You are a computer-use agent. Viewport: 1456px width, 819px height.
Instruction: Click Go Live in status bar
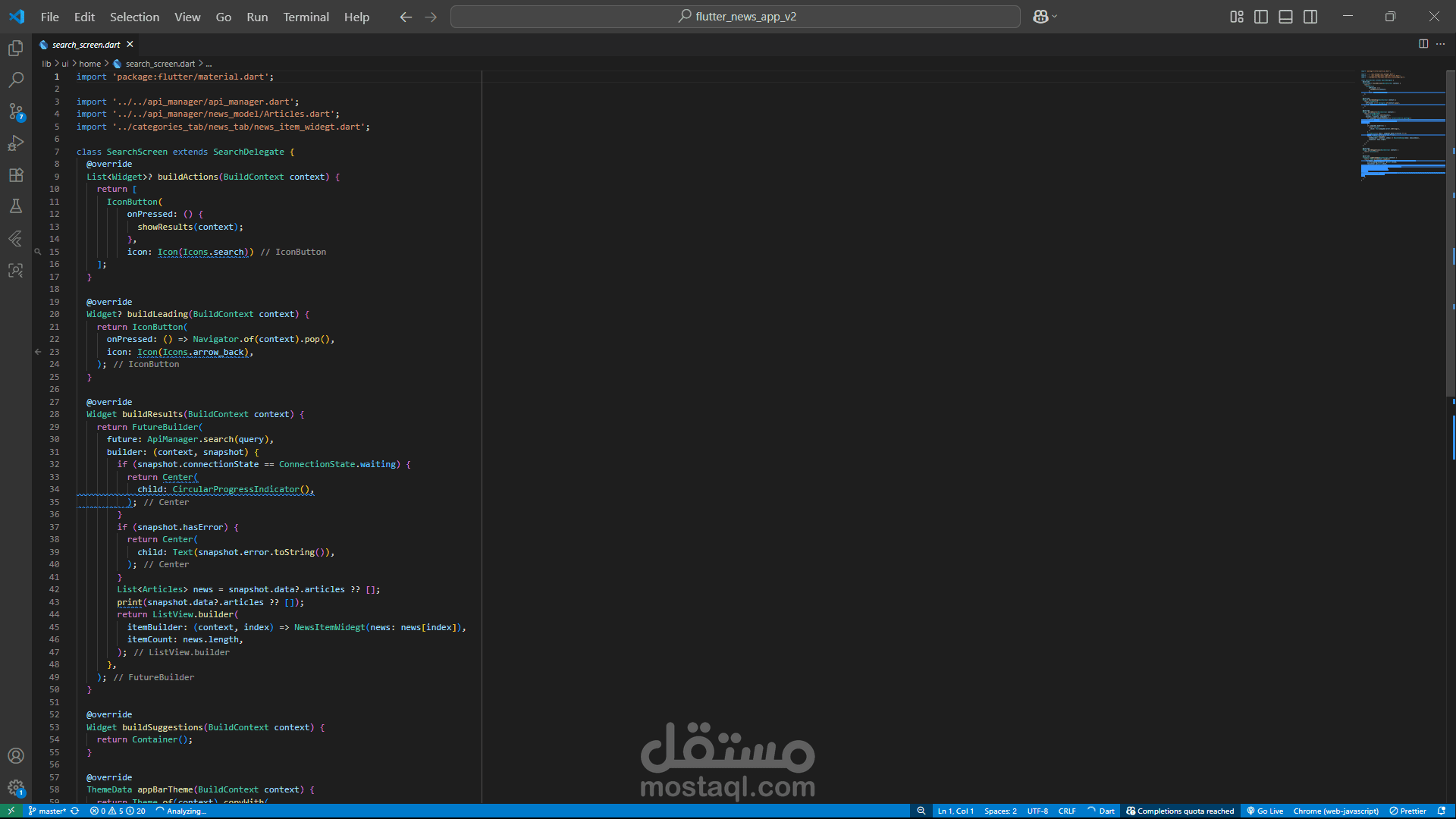tap(1265, 811)
